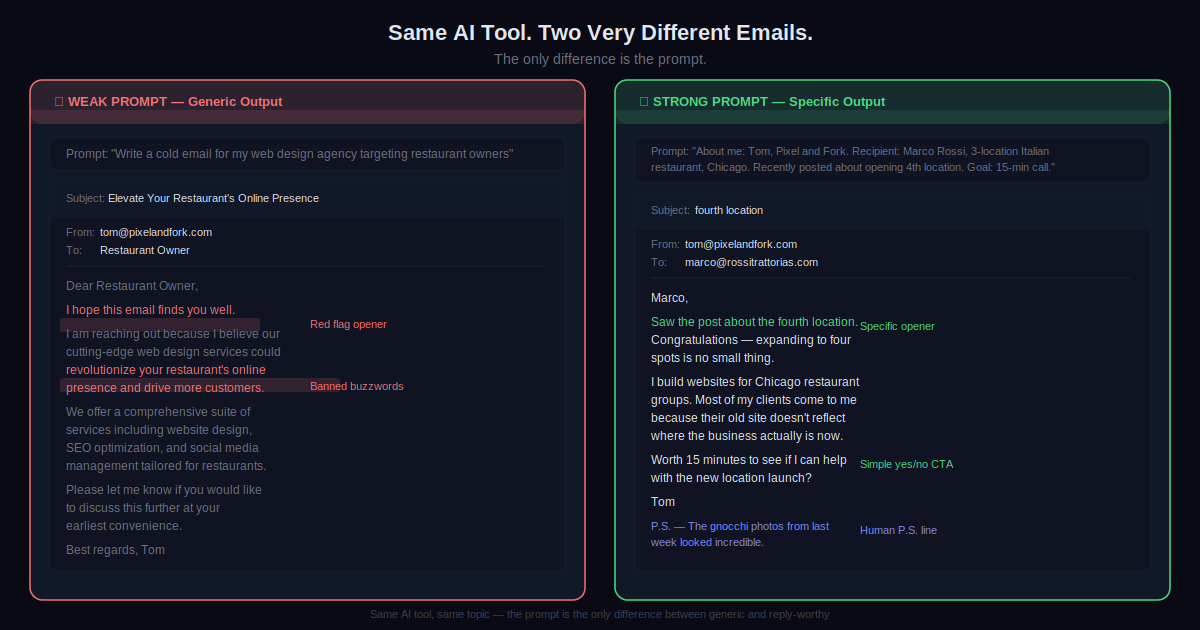Click the icon before WEAK PROMPT heading
This screenshot has width=1200, height=630.
[59, 102]
